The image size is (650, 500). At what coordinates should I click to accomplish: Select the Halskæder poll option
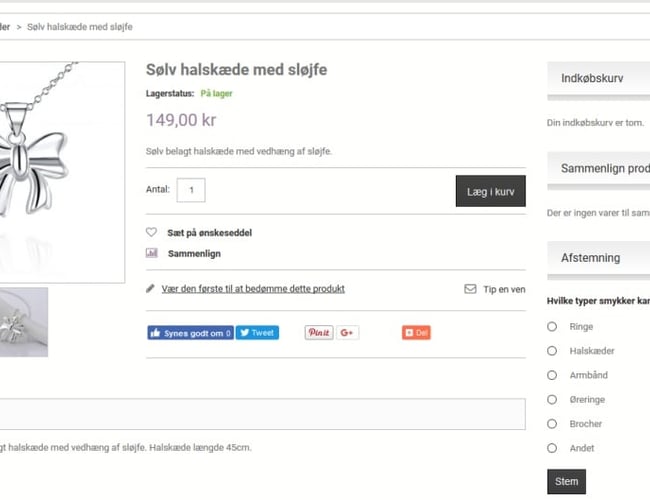(x=552, y=351)
